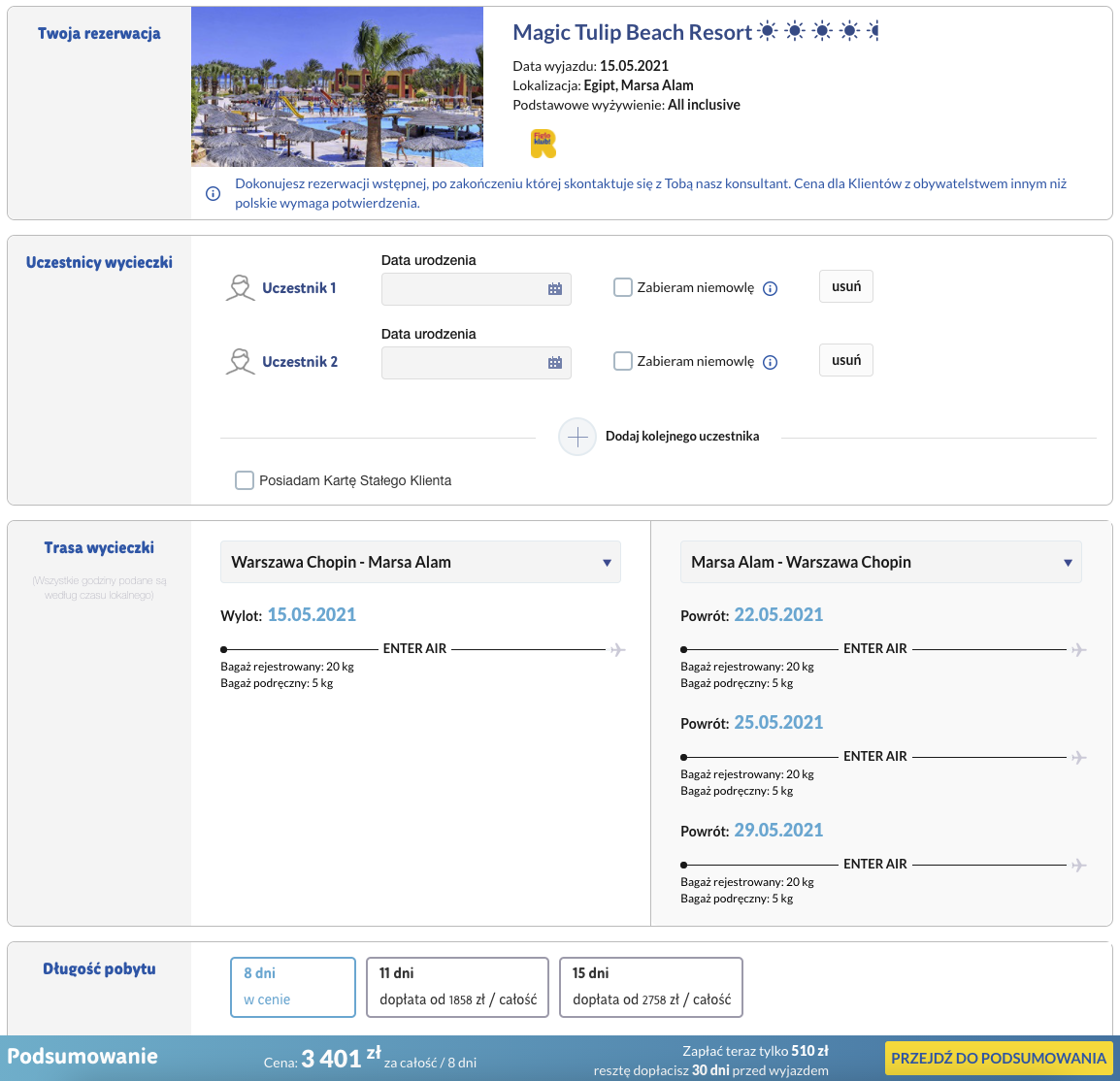Click info icon next to reservation notice
1120x1081 pixels.
click(x=213, y=193)
